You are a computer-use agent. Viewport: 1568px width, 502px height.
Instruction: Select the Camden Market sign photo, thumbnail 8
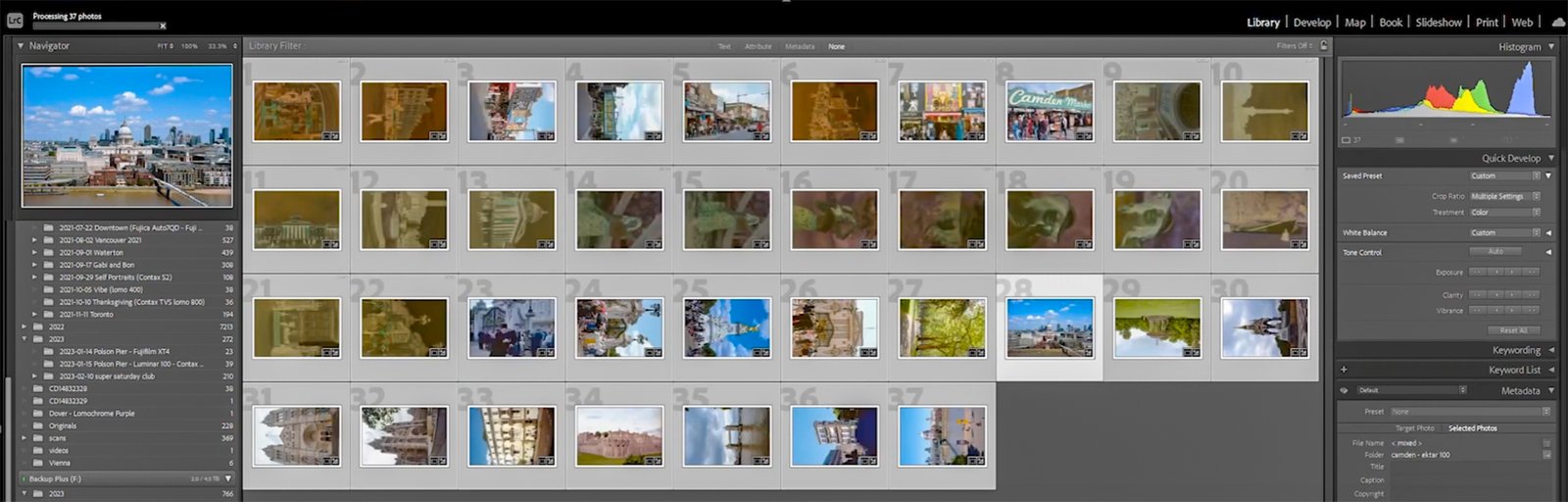pyautogui.click(x=1050, y=111)
